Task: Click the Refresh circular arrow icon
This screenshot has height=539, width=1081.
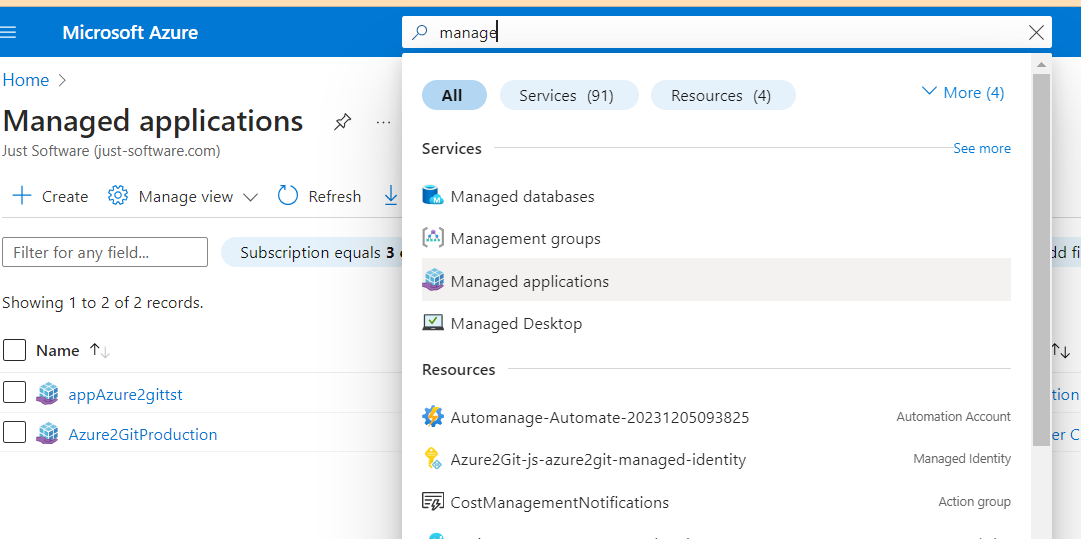Action: [287, 196]
